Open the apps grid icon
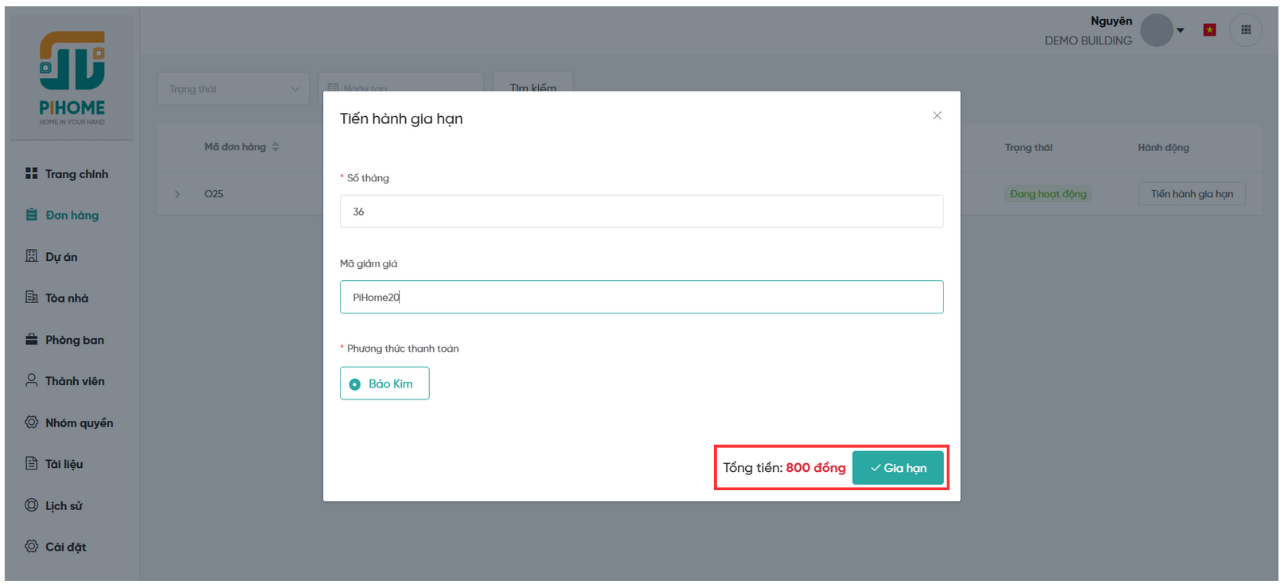 pos(1245,30)
